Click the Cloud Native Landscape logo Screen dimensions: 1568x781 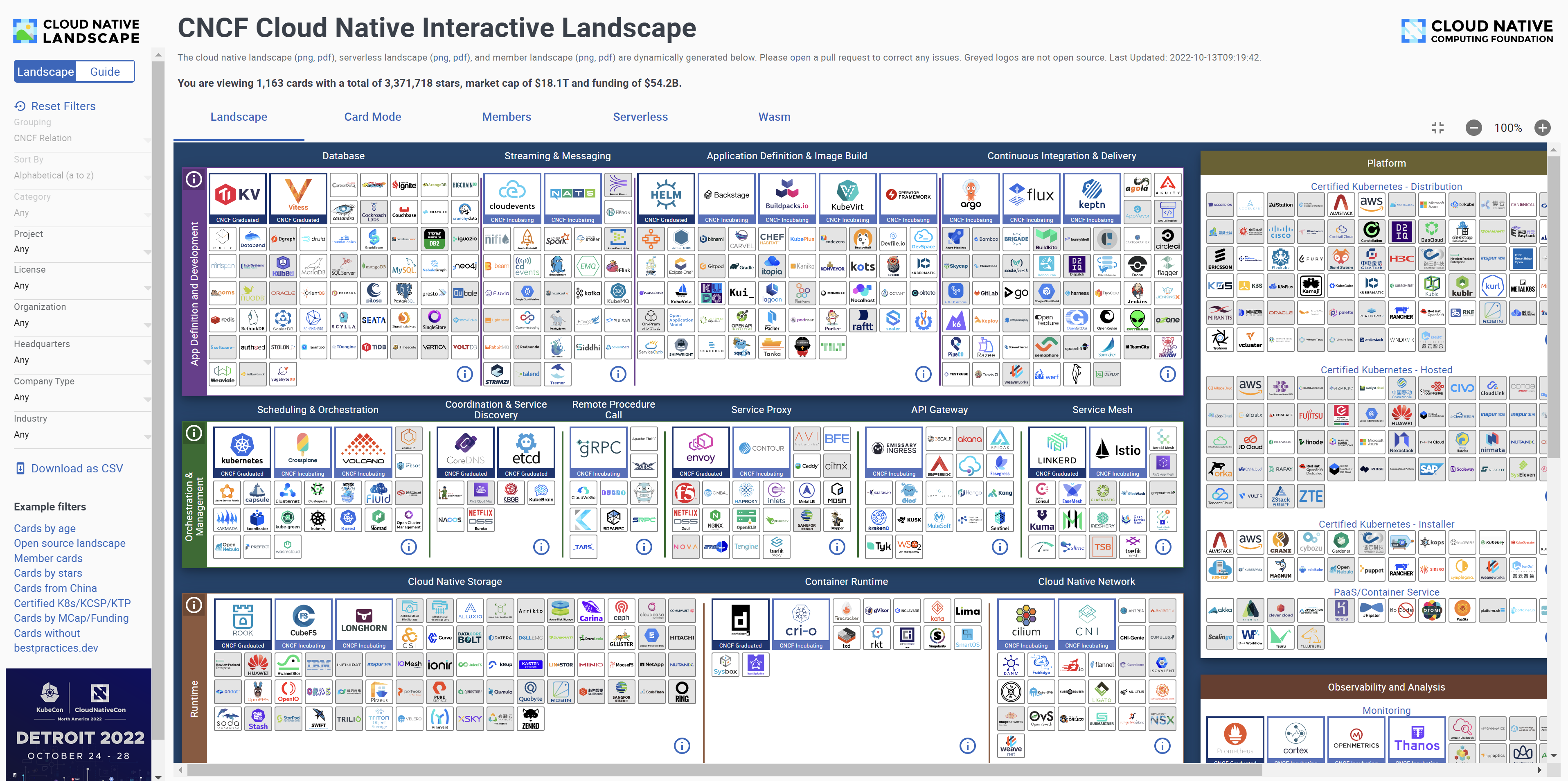[x=77, y=31]
